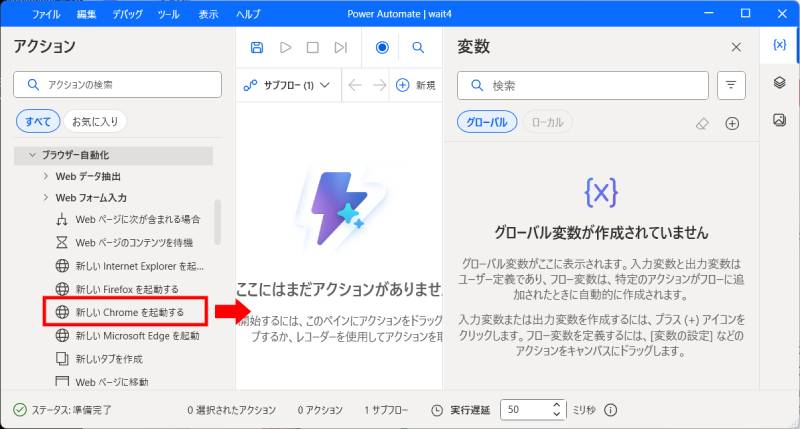Add a variable with the plus icon
The image size is (800, 429).
pos(732,123)
